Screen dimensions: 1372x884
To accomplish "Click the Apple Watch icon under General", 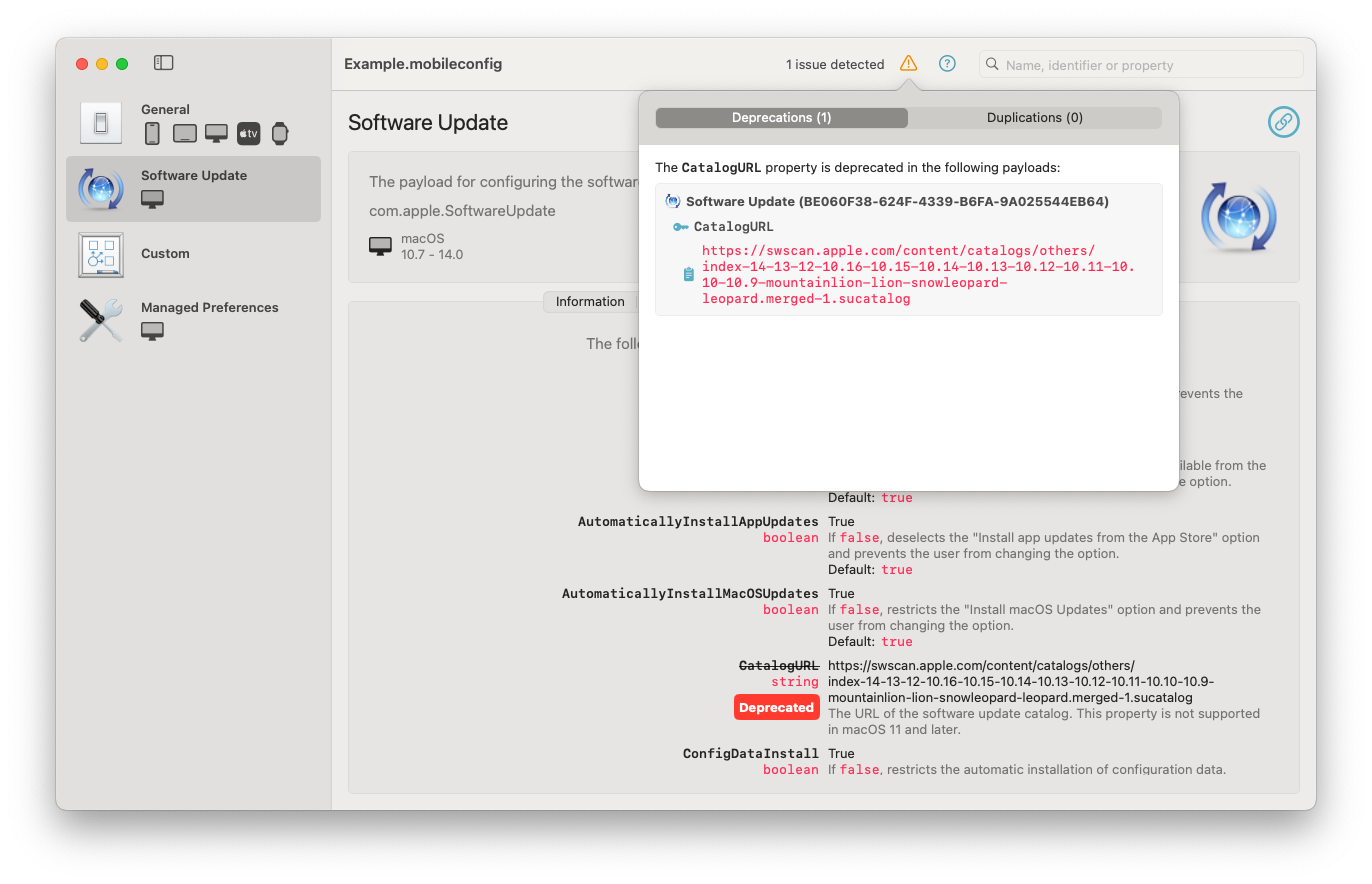I will (x=280, y=133).
